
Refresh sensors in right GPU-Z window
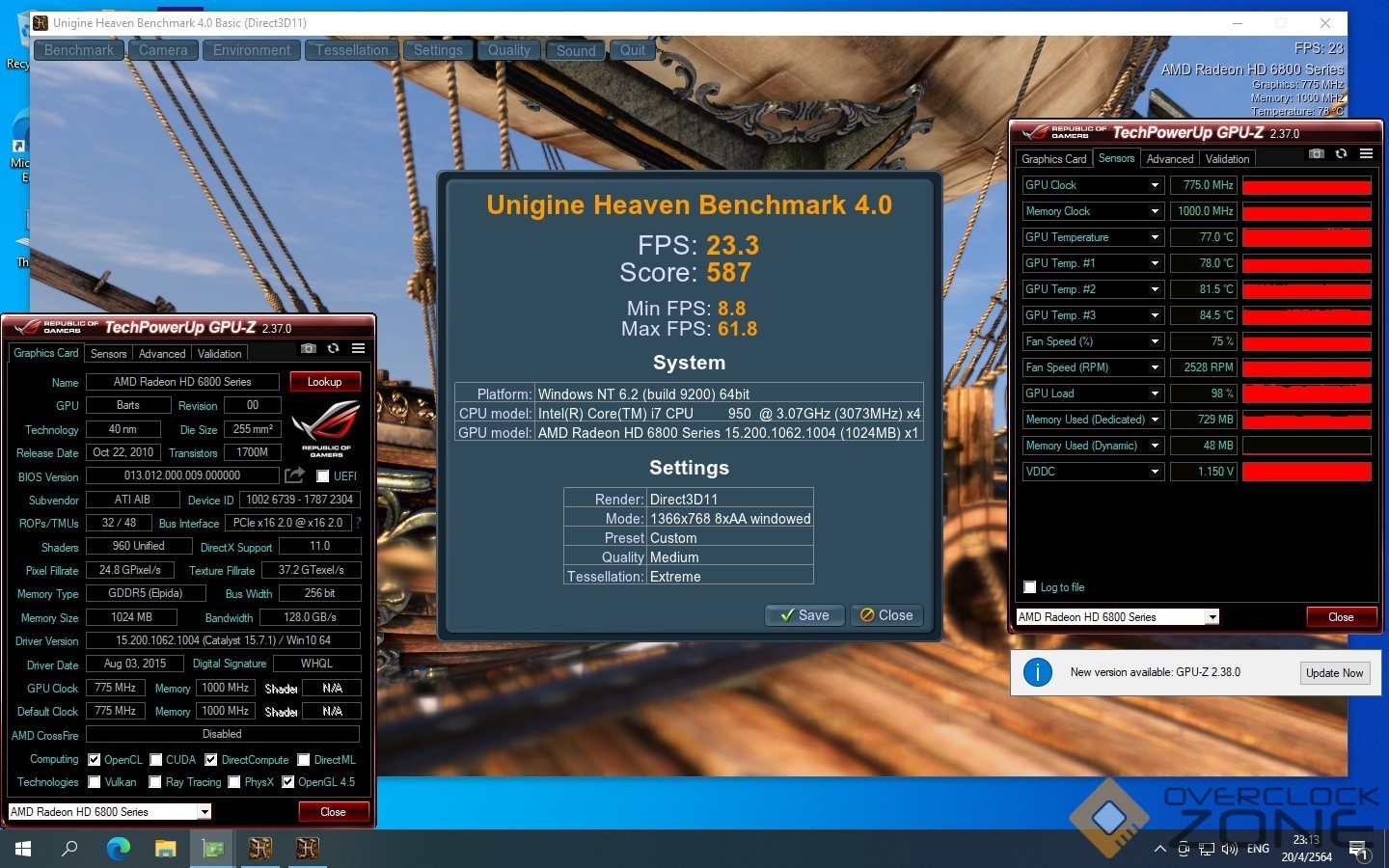tap(1341, 153)
